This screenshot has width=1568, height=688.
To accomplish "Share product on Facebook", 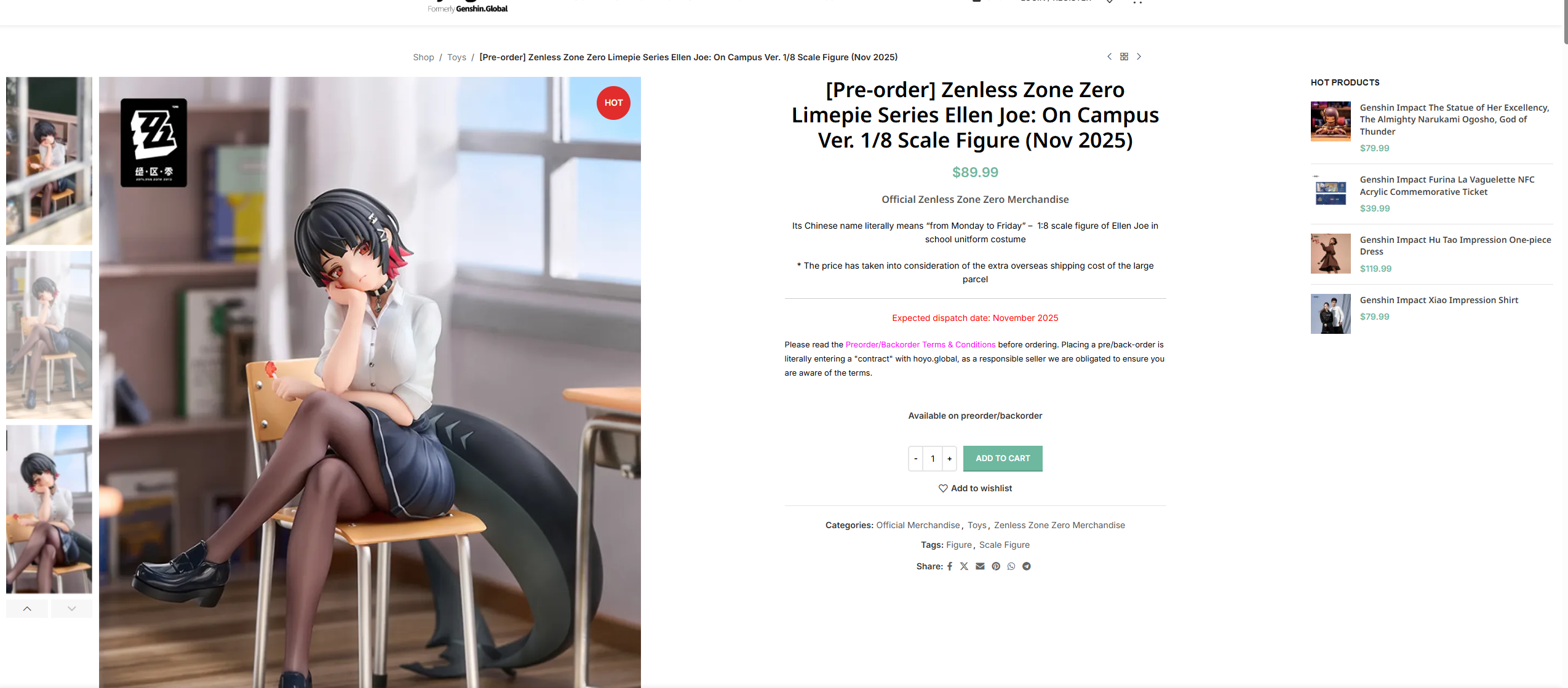I will pos(950,566).
